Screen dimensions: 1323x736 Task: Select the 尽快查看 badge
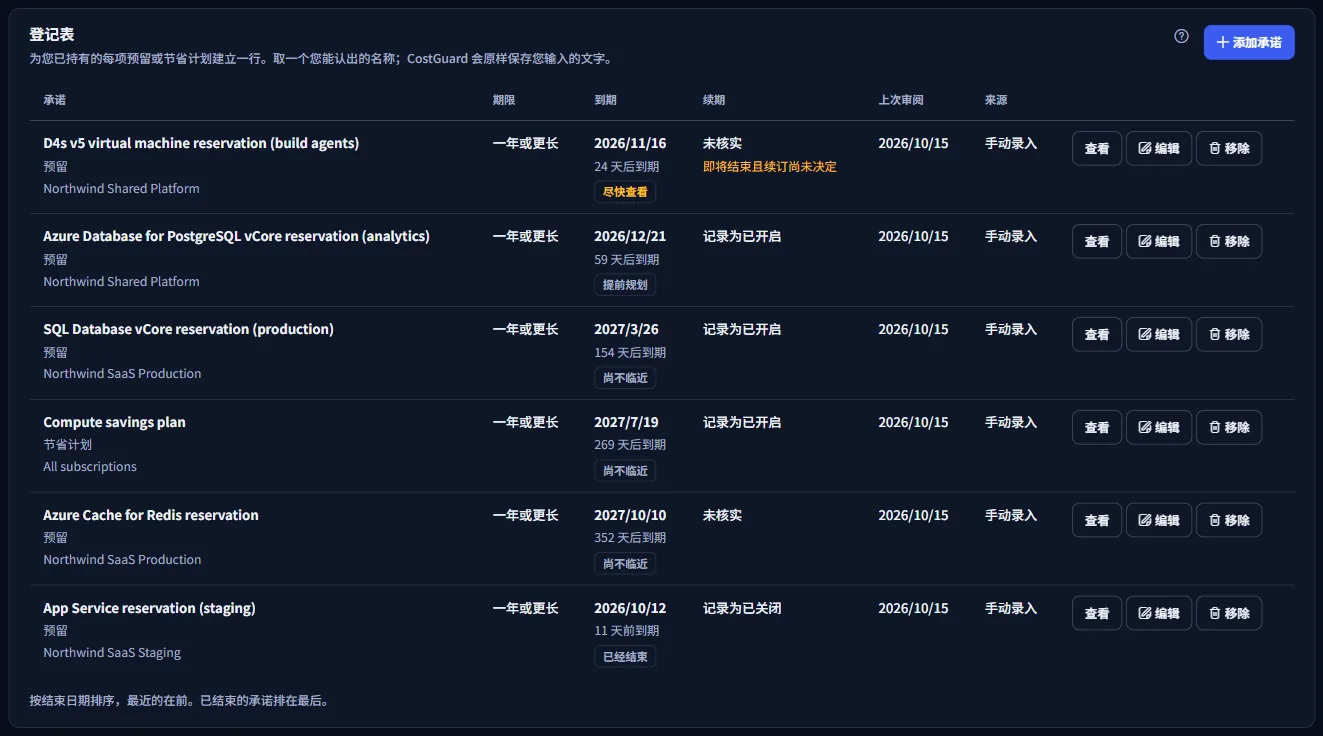[625, 191]
